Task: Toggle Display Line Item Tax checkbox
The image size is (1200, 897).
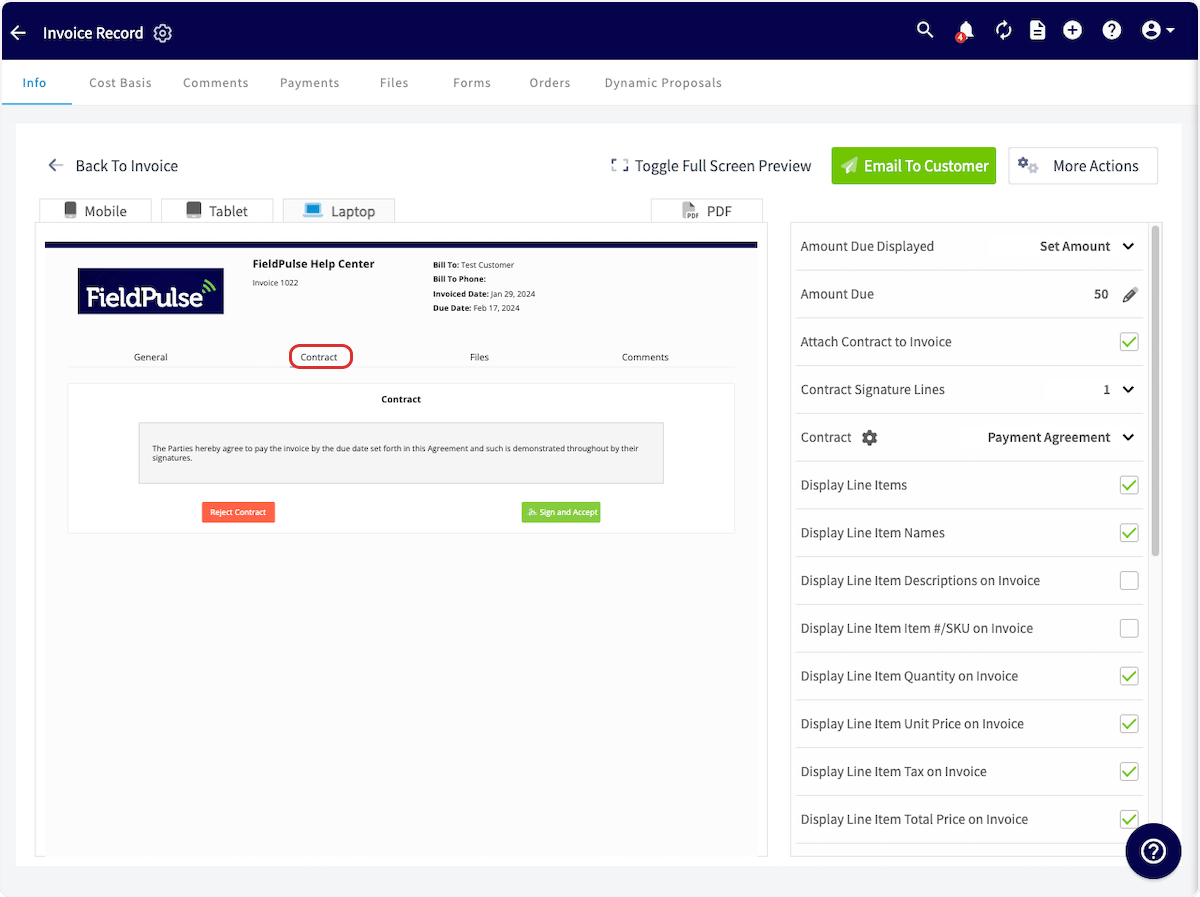Action: [1129, 772]
